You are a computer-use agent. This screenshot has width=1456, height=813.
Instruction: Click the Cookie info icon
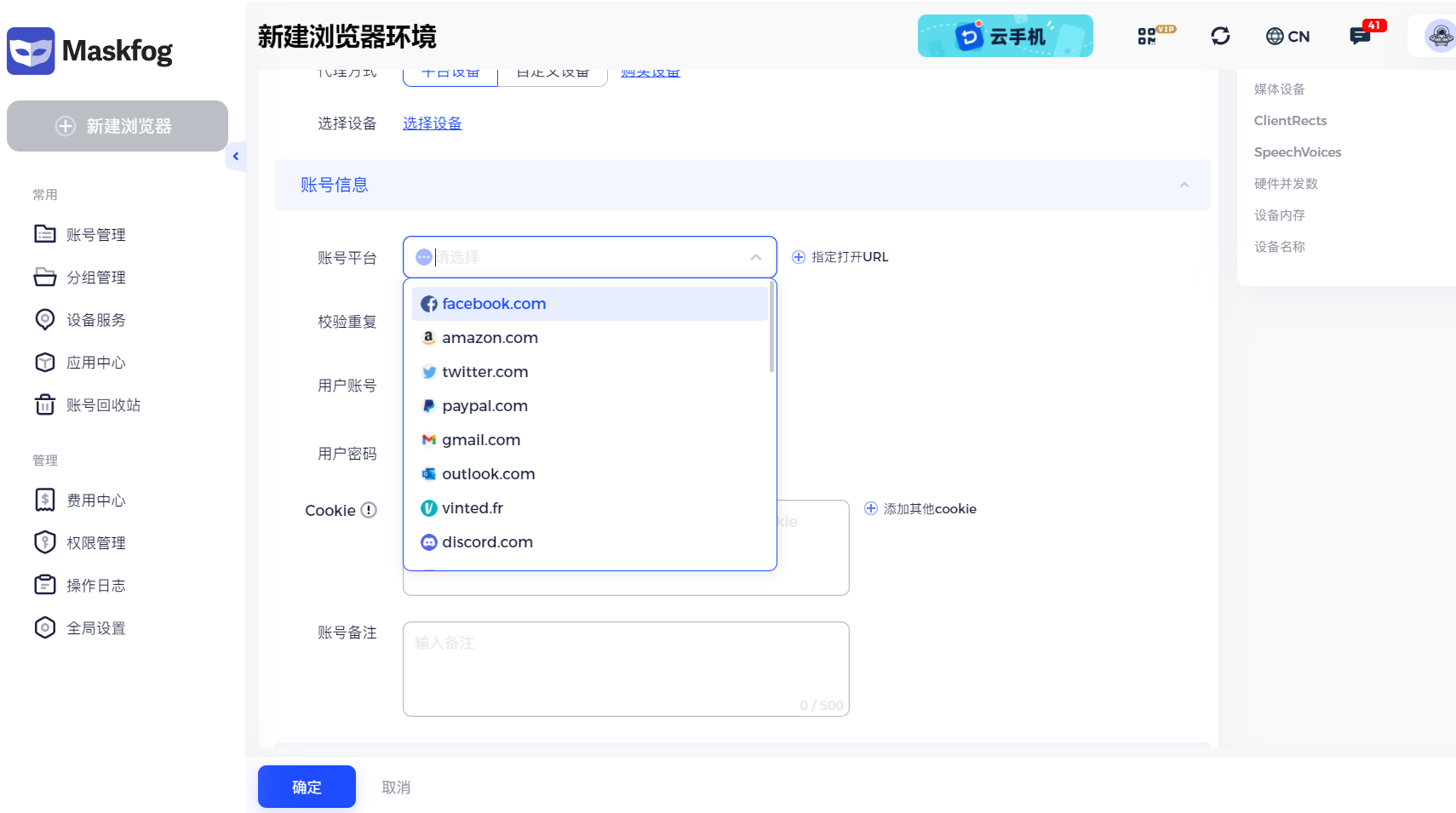(x=369, y=510)
